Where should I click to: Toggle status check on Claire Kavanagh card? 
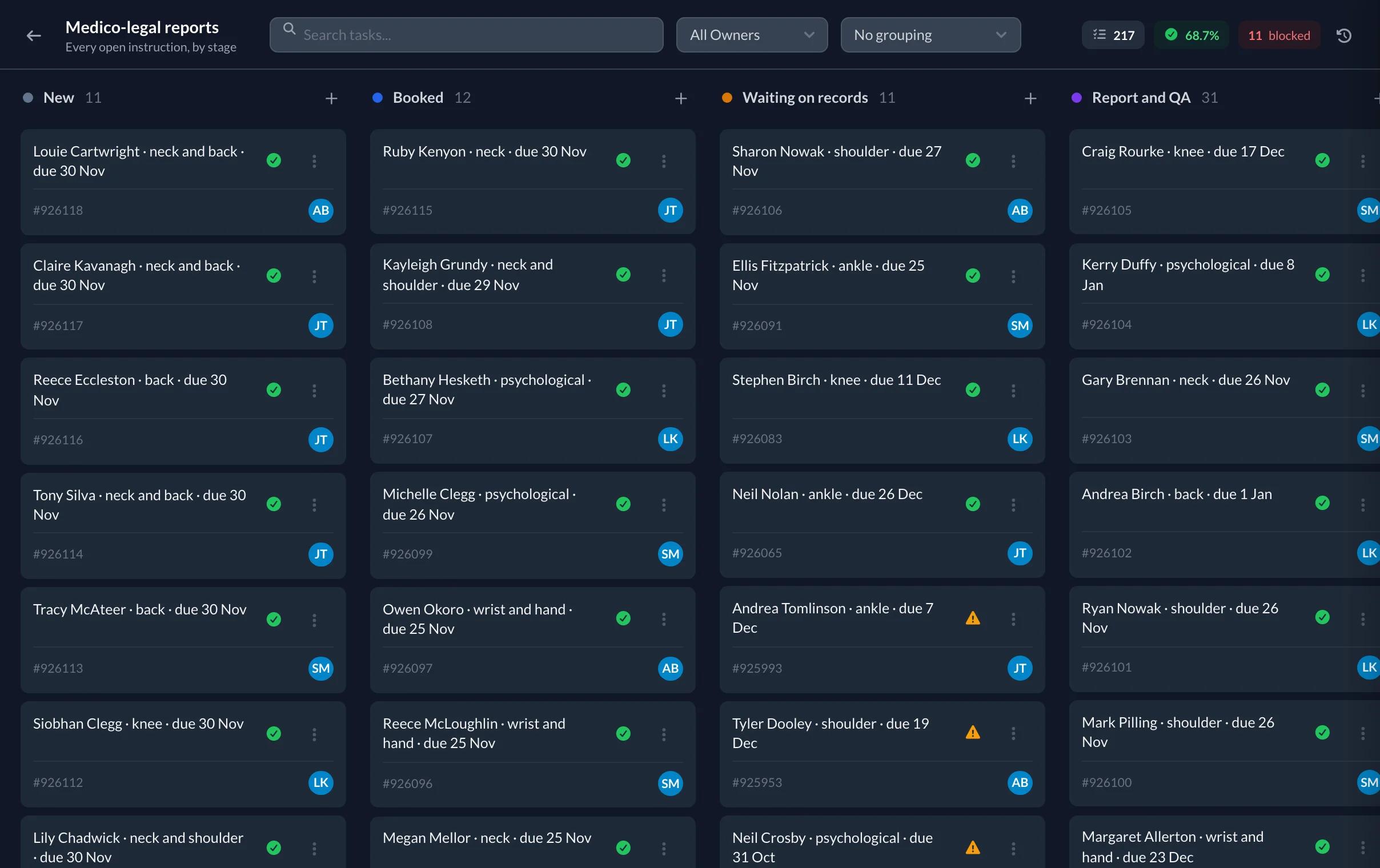(x=274, y=276)
